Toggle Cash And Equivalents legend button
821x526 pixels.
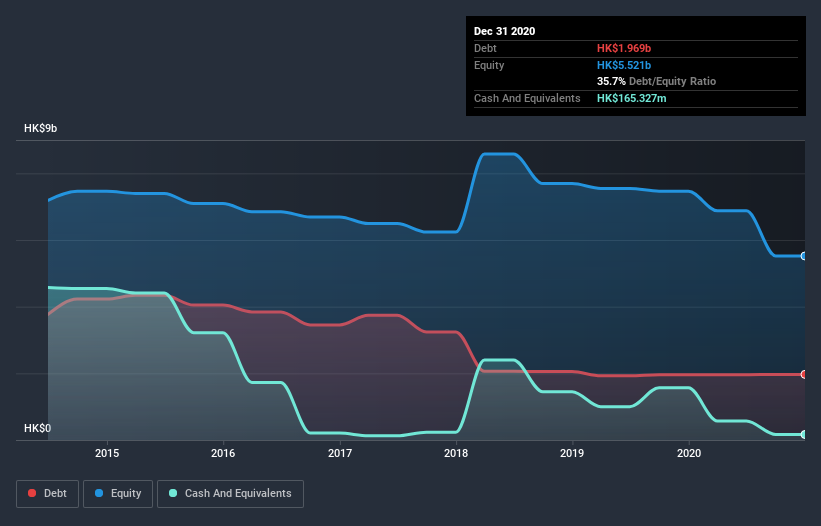coord(230,494)
